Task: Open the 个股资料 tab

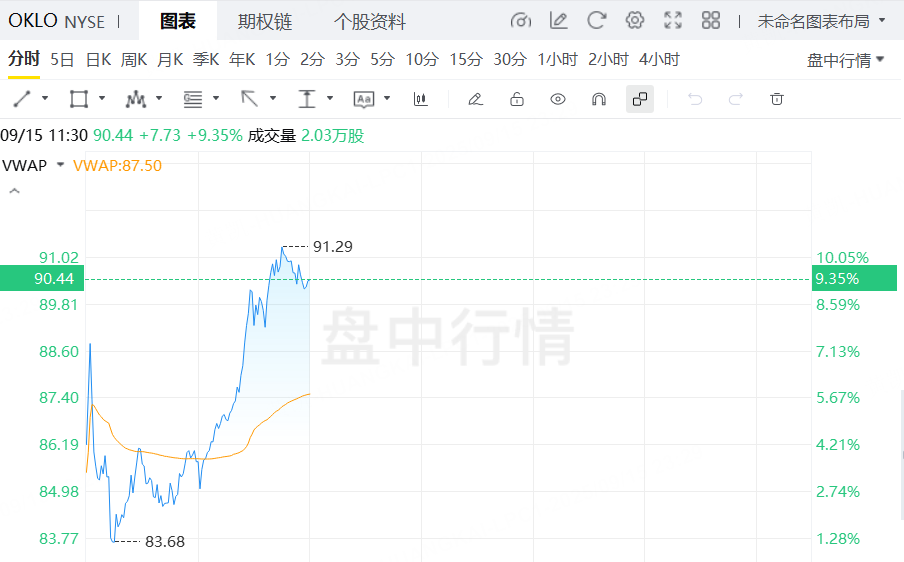Action: (x=370, y=21)
